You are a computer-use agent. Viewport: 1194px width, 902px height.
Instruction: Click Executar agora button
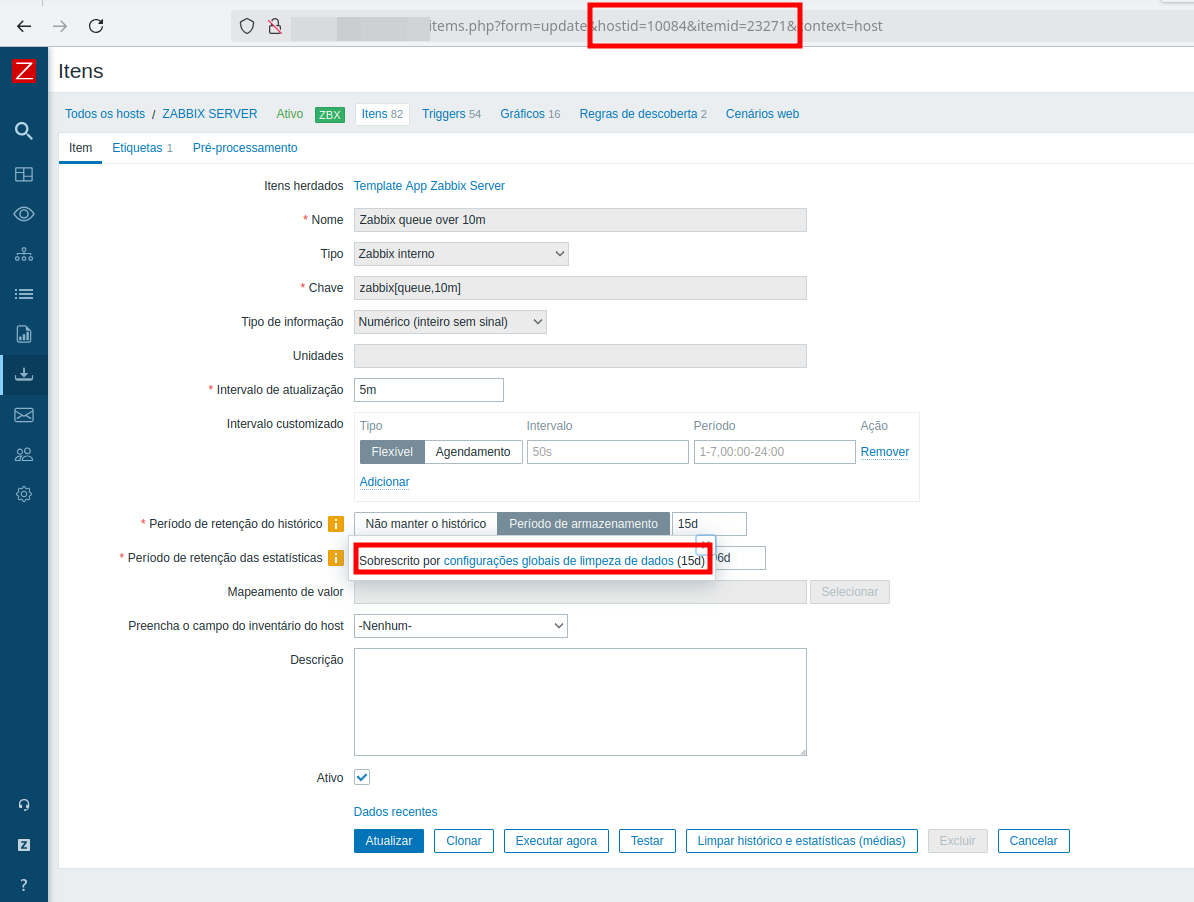[x=556, y=841]
